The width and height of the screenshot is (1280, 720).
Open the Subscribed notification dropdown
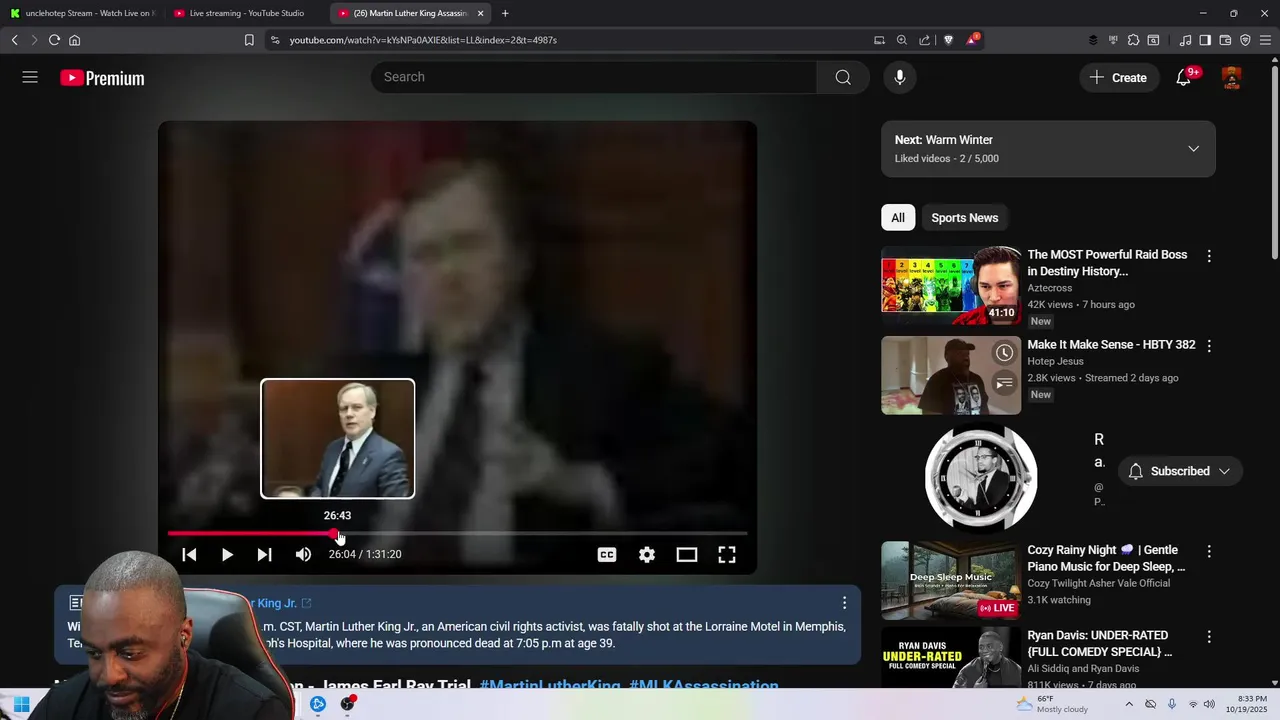[1180, 471]
